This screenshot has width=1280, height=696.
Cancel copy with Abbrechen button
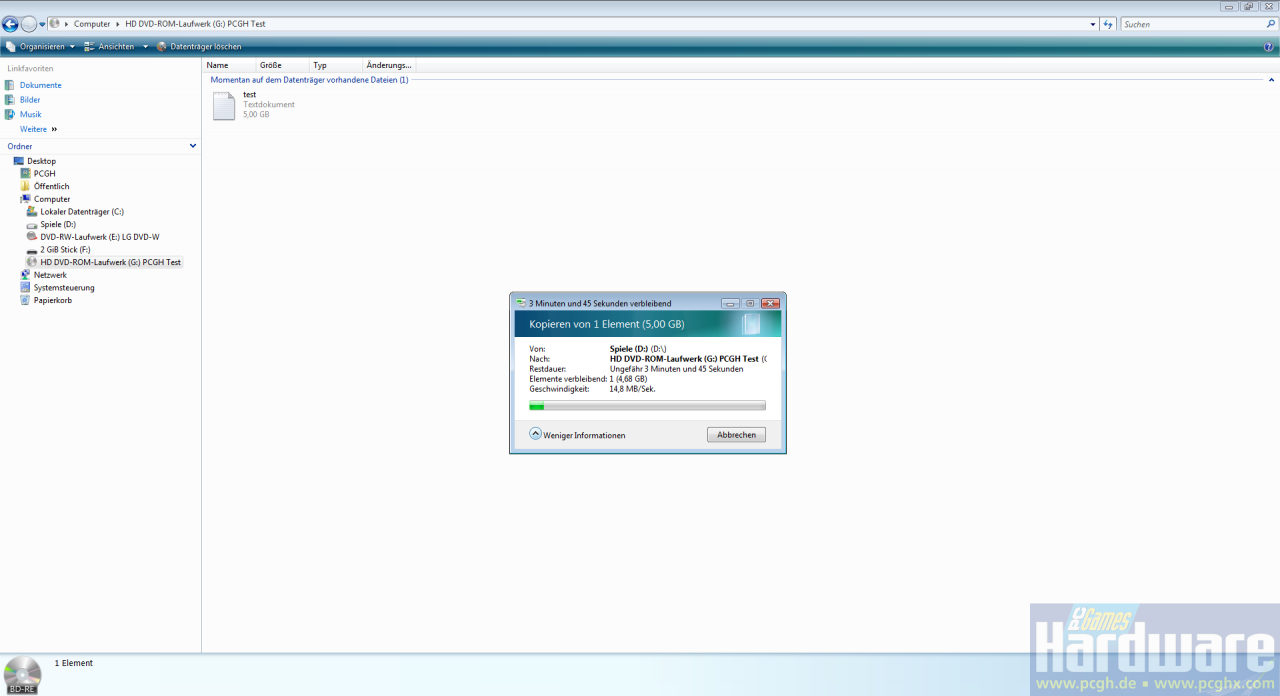pyautogui.click(x=736, y=435)
